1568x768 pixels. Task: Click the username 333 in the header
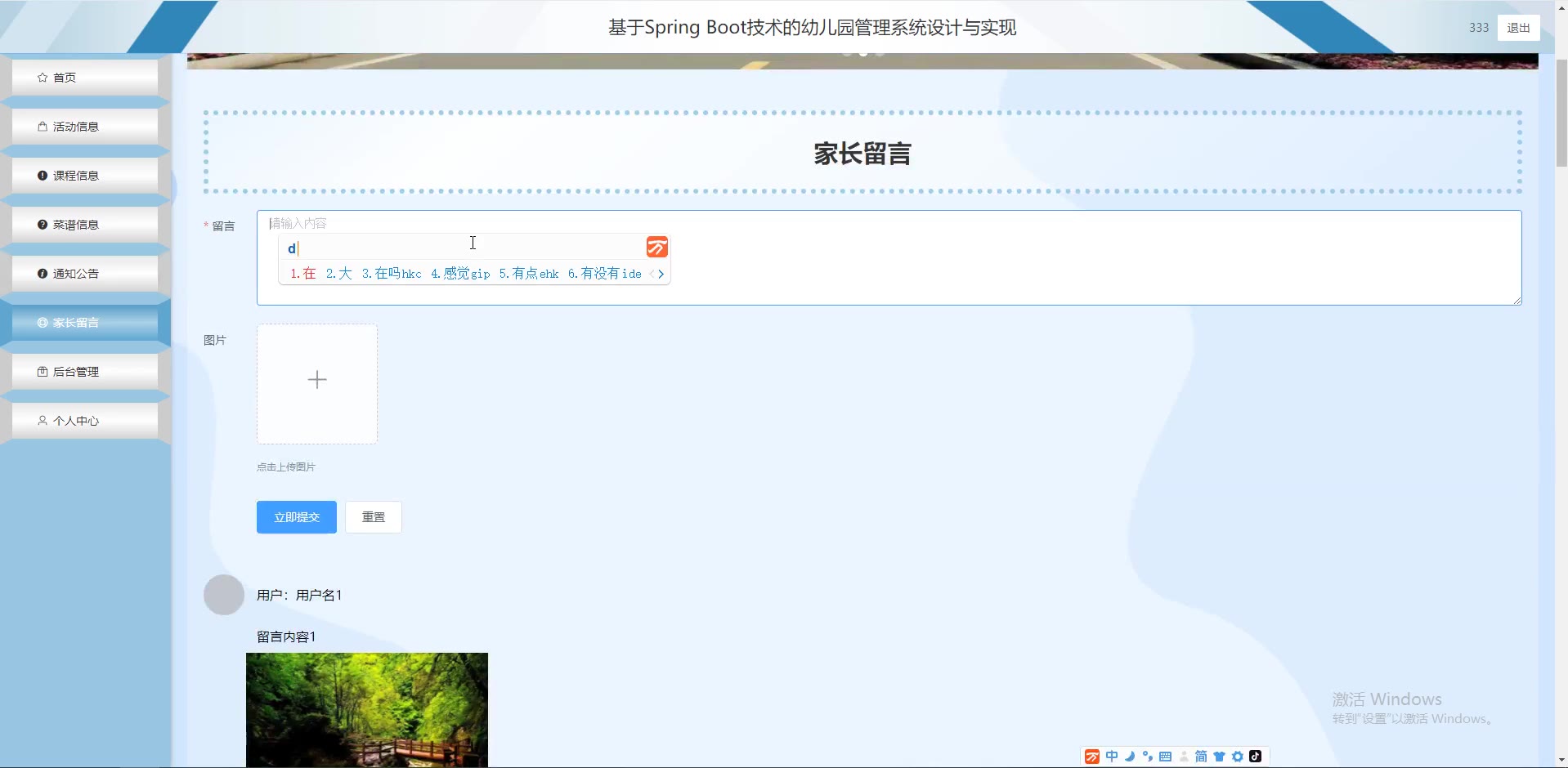1479,28
